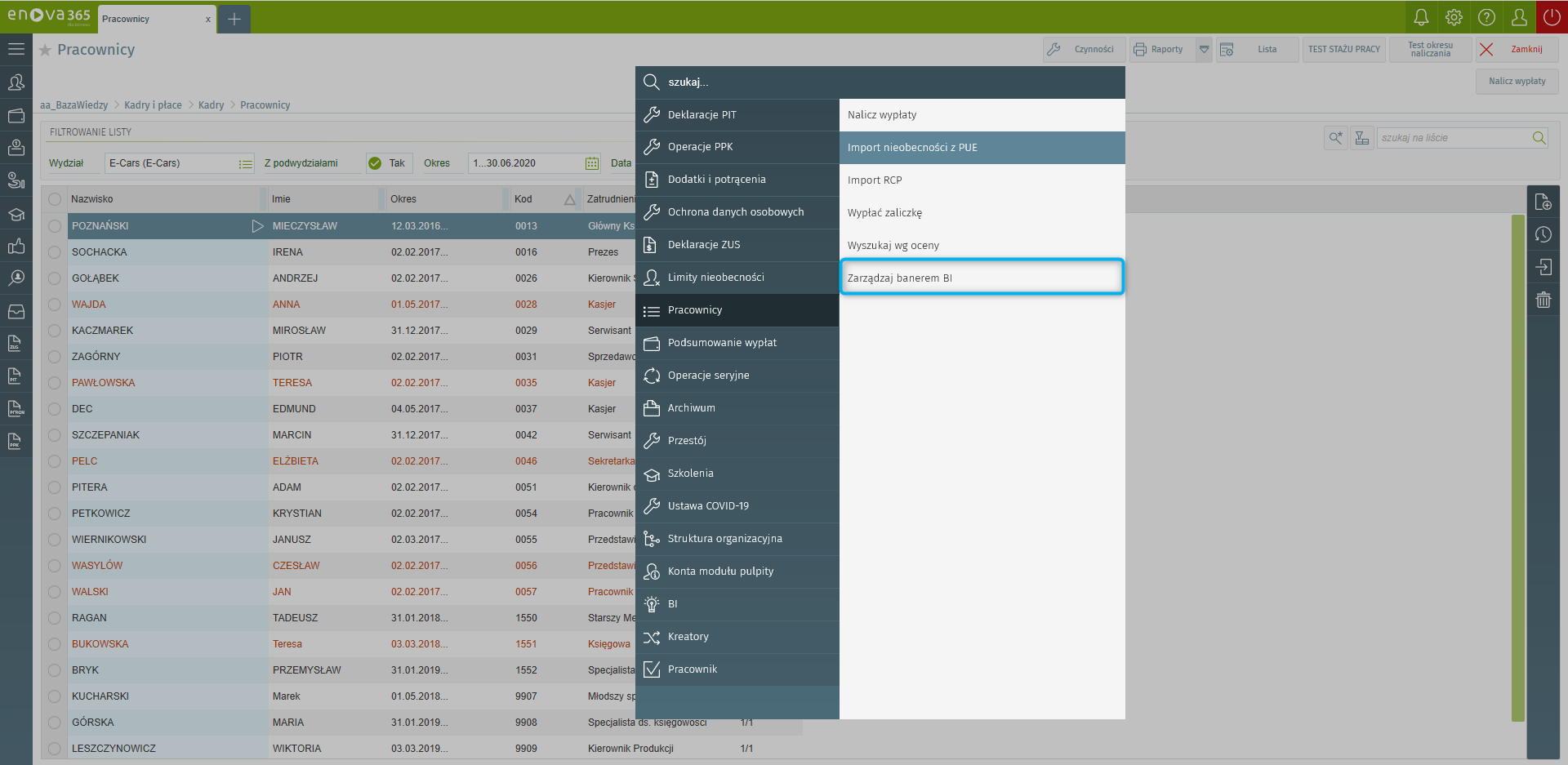Select the SOCHACKA row checkbox
Image resolution: width=1568 pixels, height=765 pixels.
click(55, 252)
